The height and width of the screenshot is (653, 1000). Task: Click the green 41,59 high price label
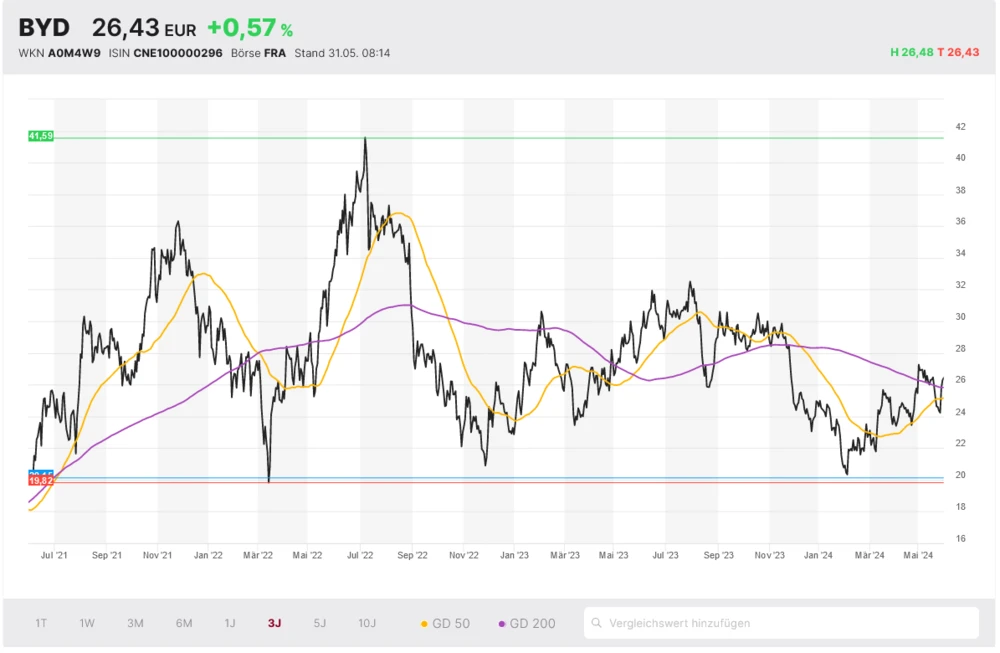pyautogui.click(x=41, y=135)
